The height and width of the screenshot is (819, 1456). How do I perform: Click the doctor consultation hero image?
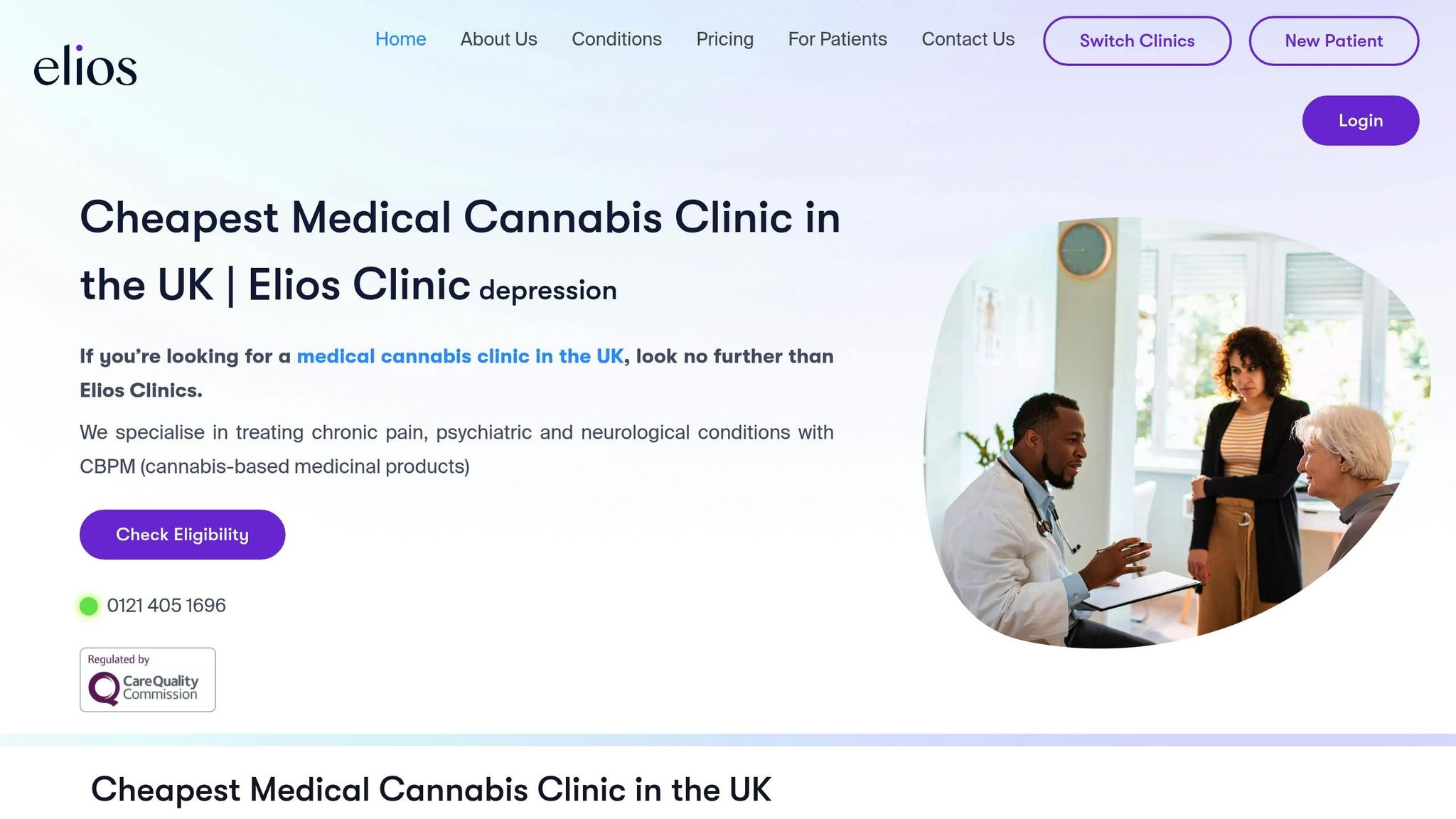tap(1177, 433)
